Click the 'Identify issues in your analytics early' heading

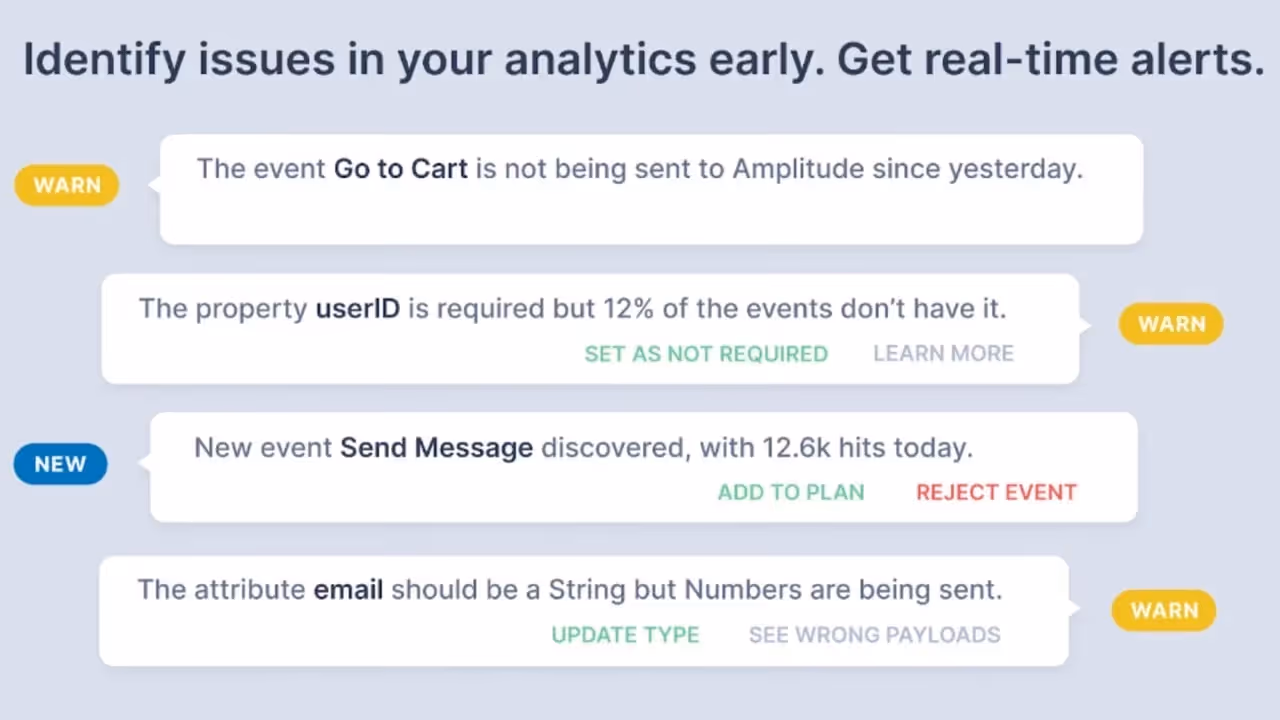[x=643, y=60]
